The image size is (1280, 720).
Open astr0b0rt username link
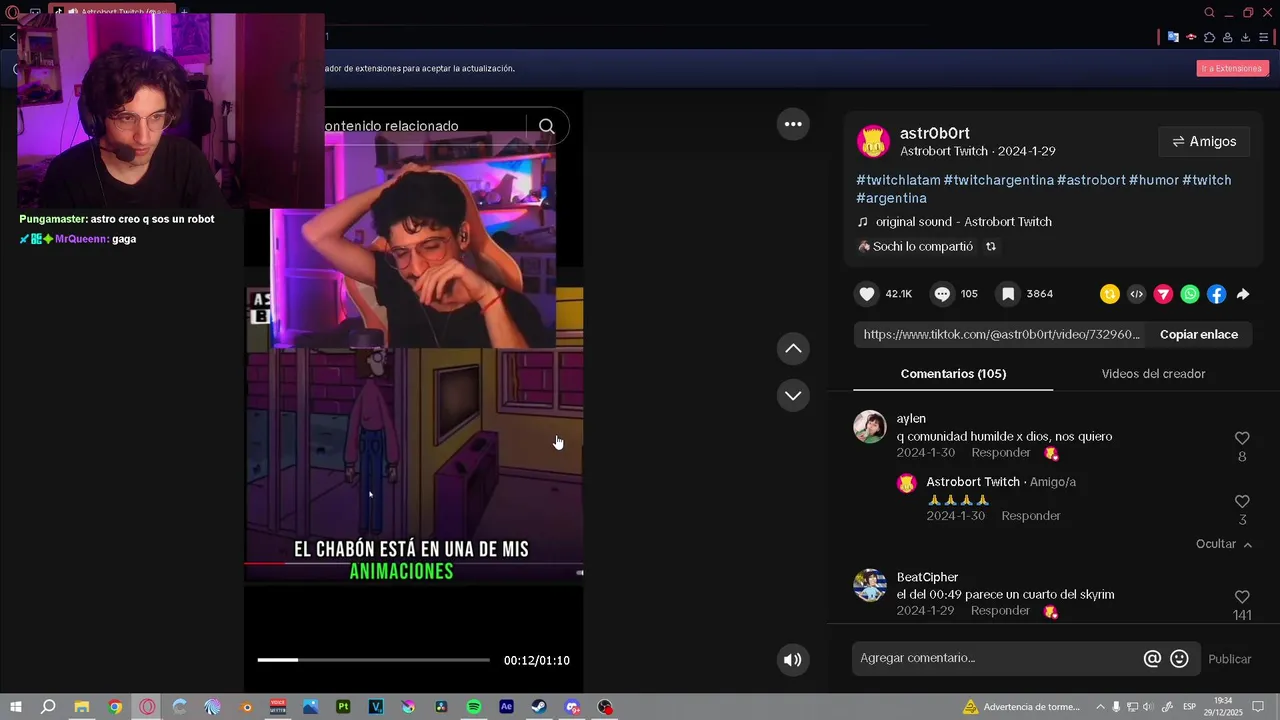click(x=934, y=133)
